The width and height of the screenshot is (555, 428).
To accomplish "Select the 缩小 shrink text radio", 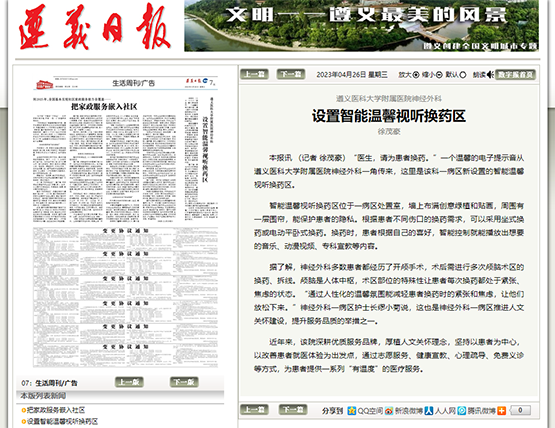I will point(439,75).
